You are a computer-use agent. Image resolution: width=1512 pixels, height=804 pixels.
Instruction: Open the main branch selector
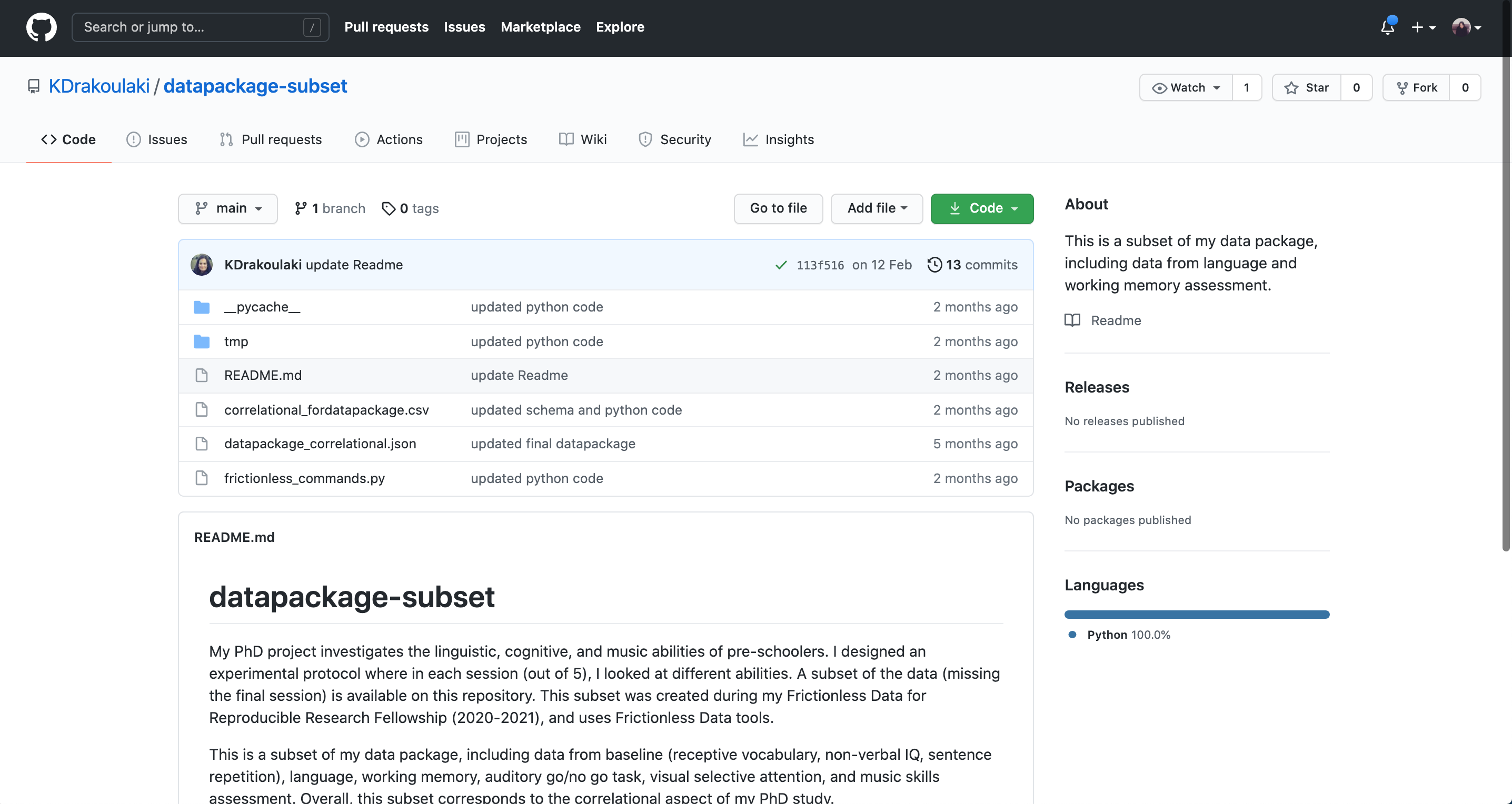coord(228,208)
